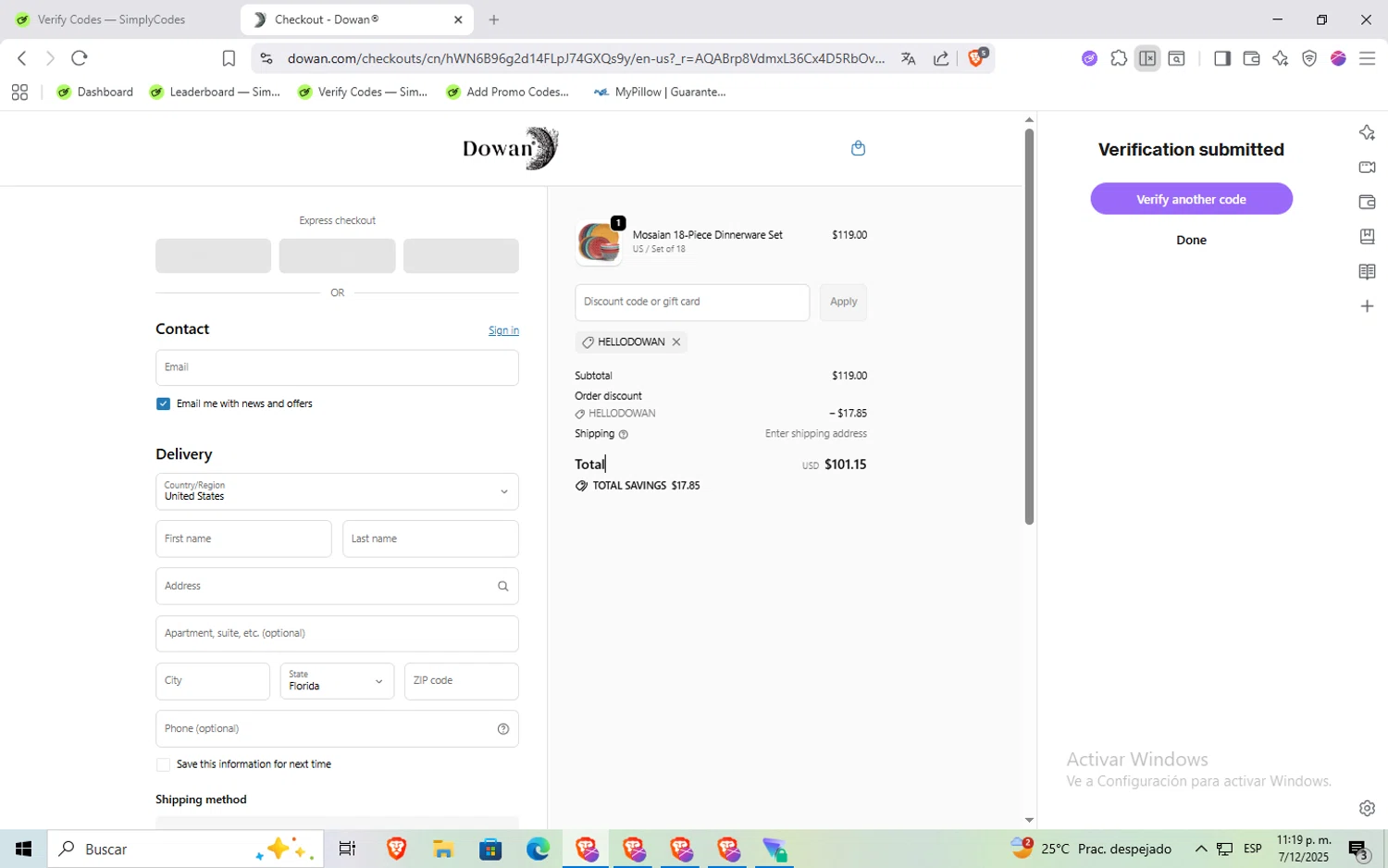Add a new item to sidebar

(x=1367, y=306)
